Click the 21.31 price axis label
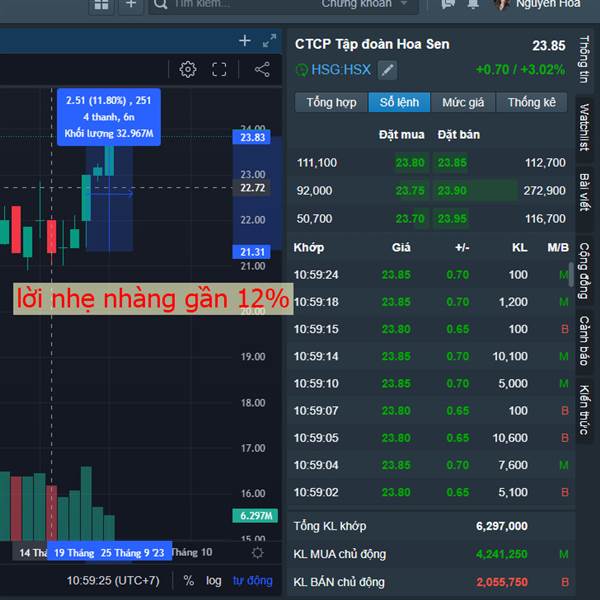The height and width of the screenshot is (600, 600). [x=251, y=252]
